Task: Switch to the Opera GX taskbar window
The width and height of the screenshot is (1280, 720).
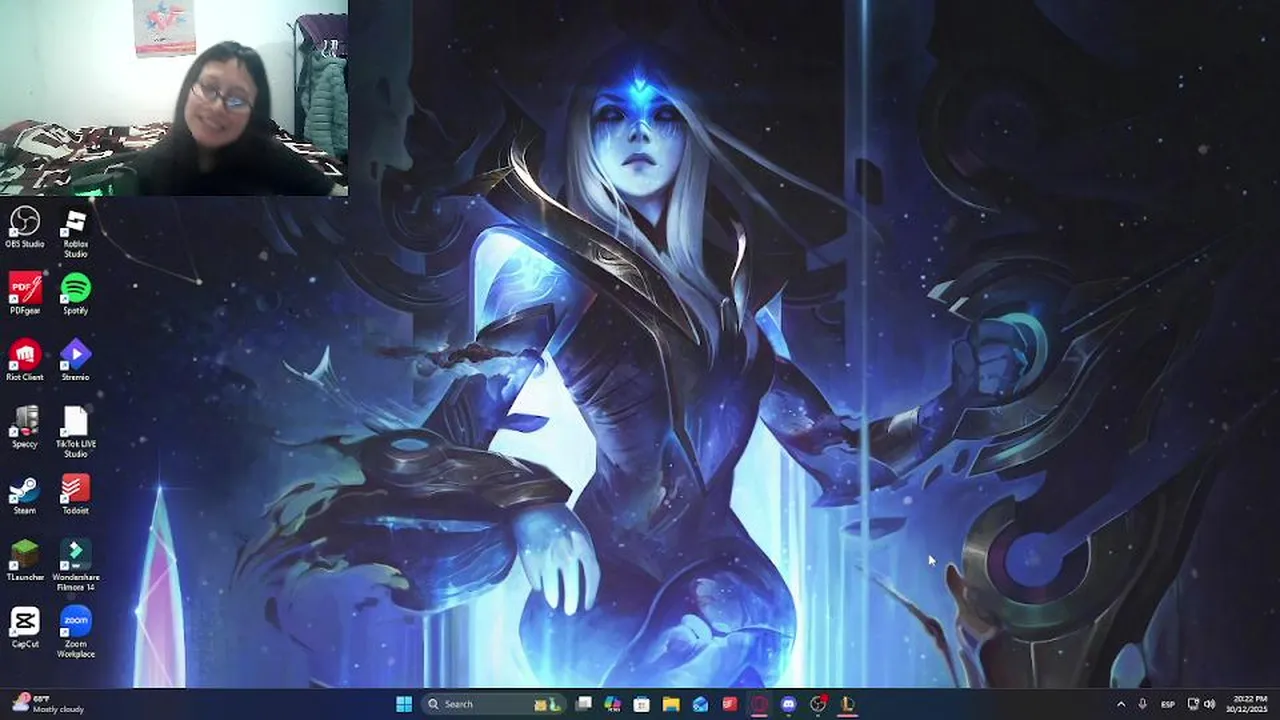Action: tap(759, 704)
